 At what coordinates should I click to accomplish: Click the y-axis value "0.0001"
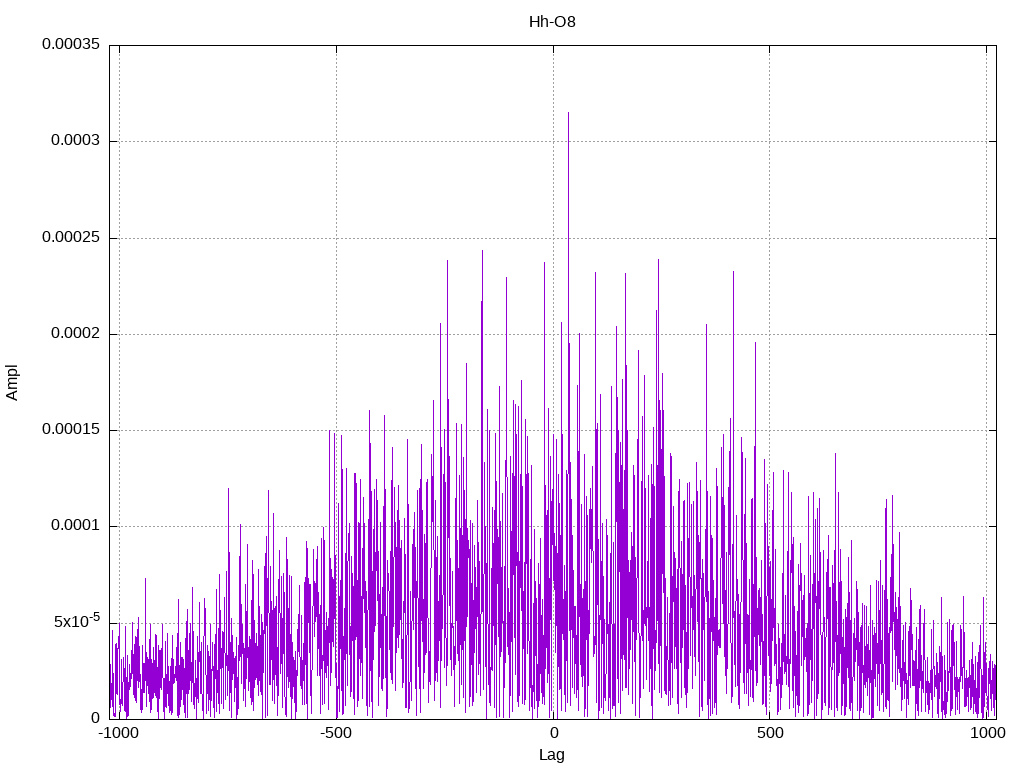point(76,525)
